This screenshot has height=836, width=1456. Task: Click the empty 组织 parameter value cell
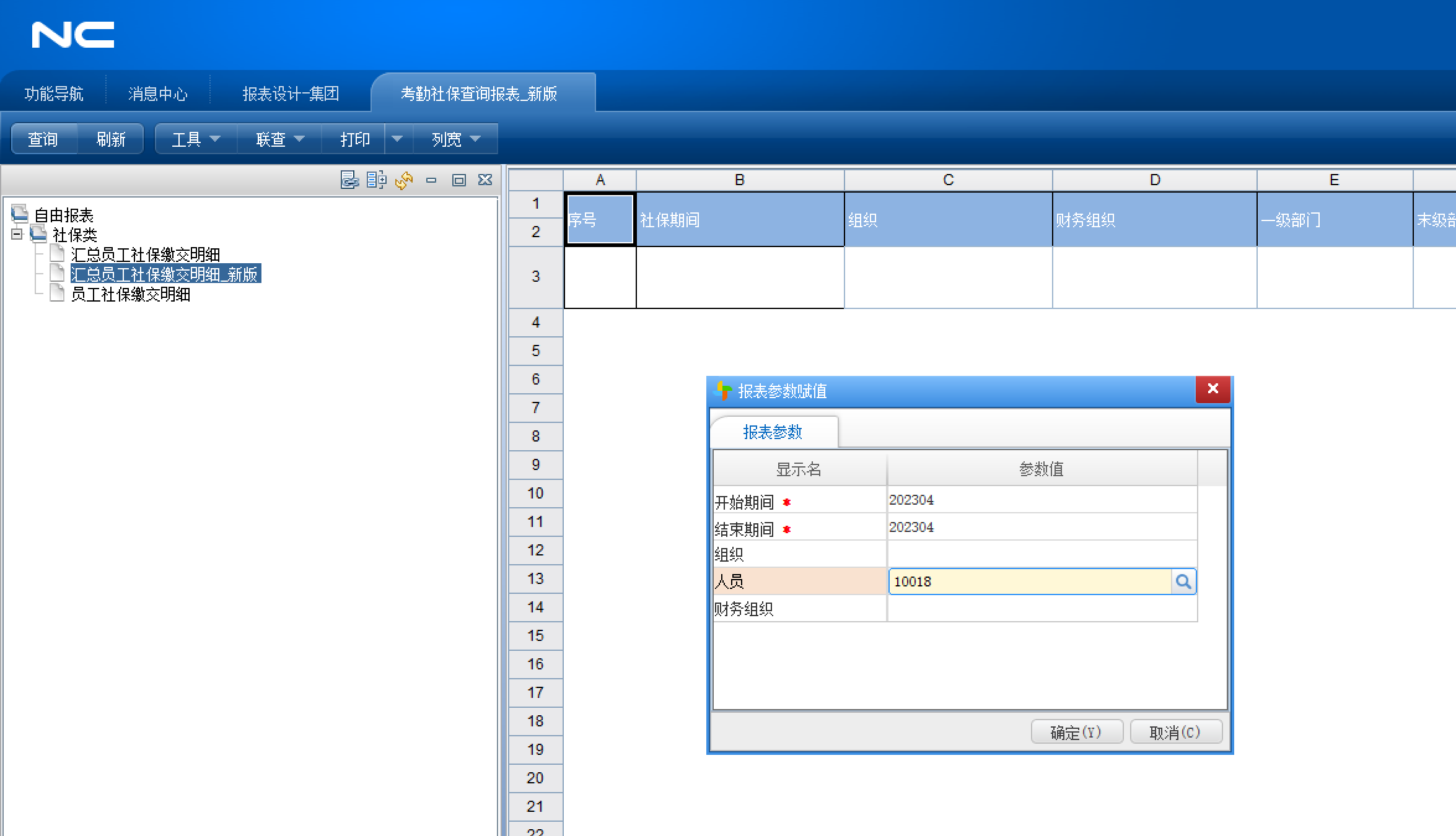click(1042, 554)
